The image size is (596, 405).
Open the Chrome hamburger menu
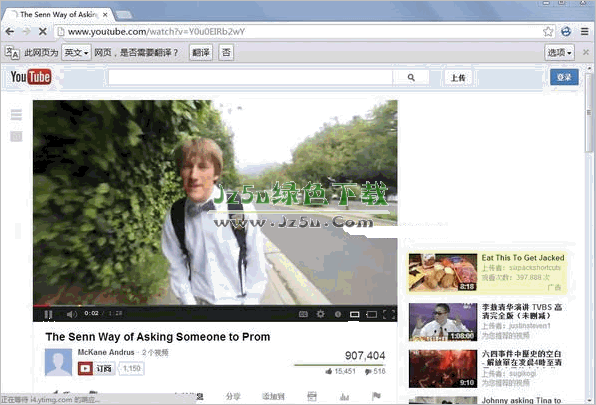tap(585, 32)
